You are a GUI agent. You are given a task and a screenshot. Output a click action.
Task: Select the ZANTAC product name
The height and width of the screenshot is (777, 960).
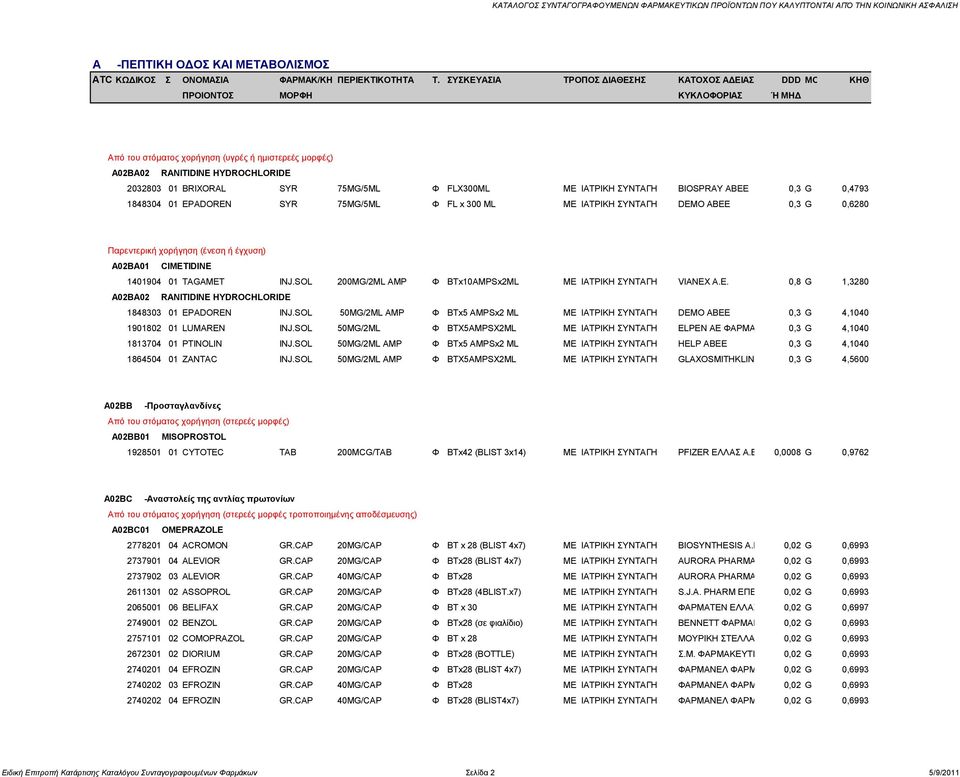pos(200,359)
